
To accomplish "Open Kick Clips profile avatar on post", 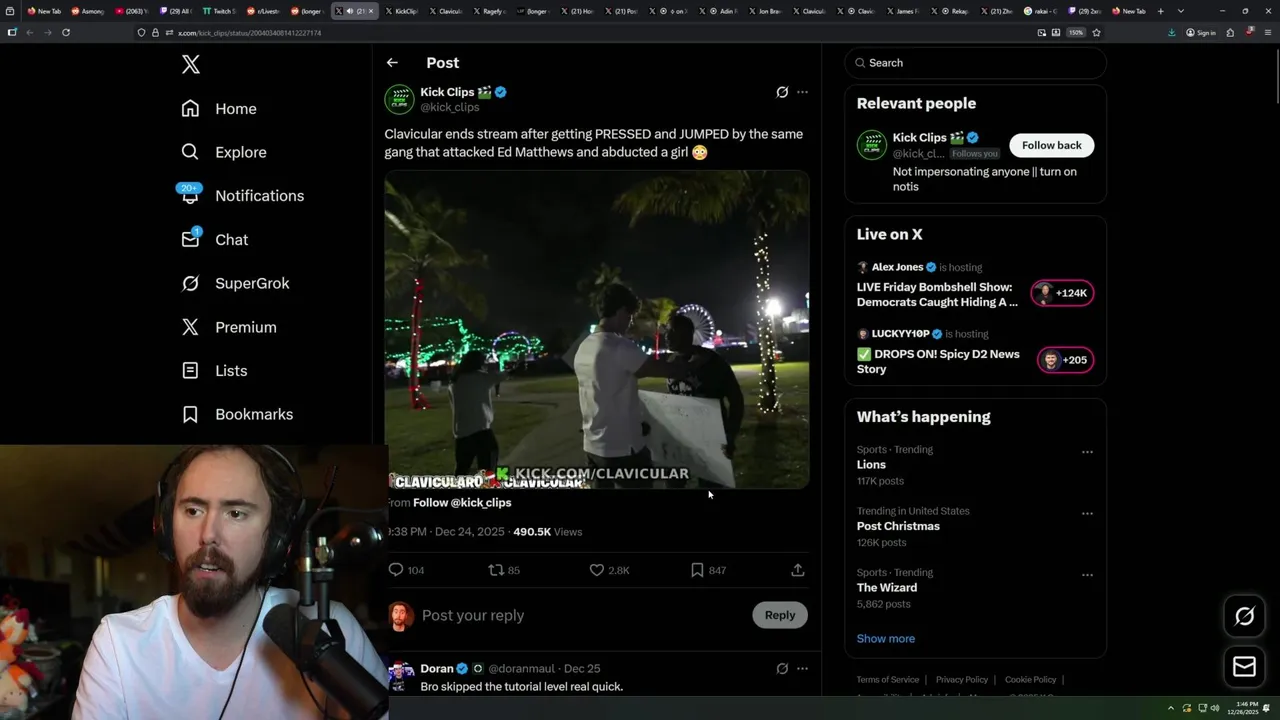I will tap(399, 99).
